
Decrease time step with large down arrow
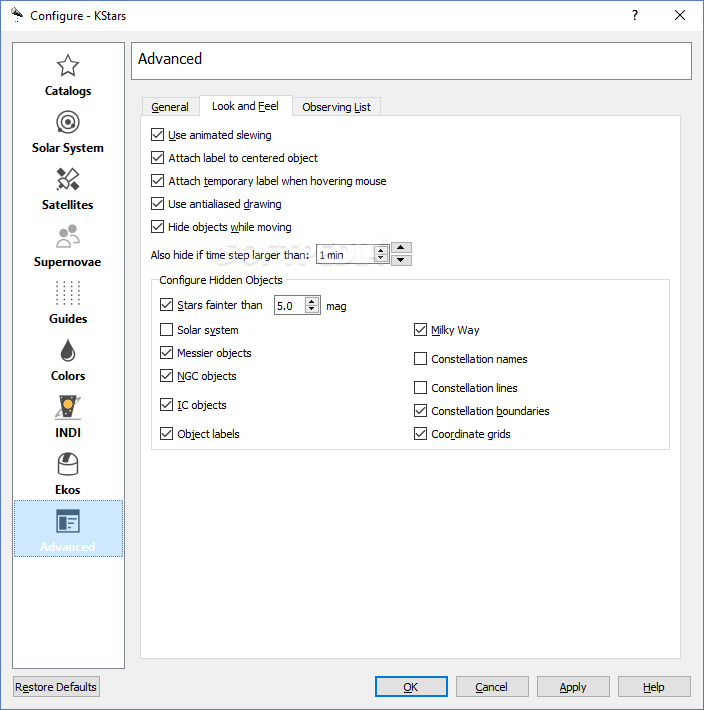point(401,260)
